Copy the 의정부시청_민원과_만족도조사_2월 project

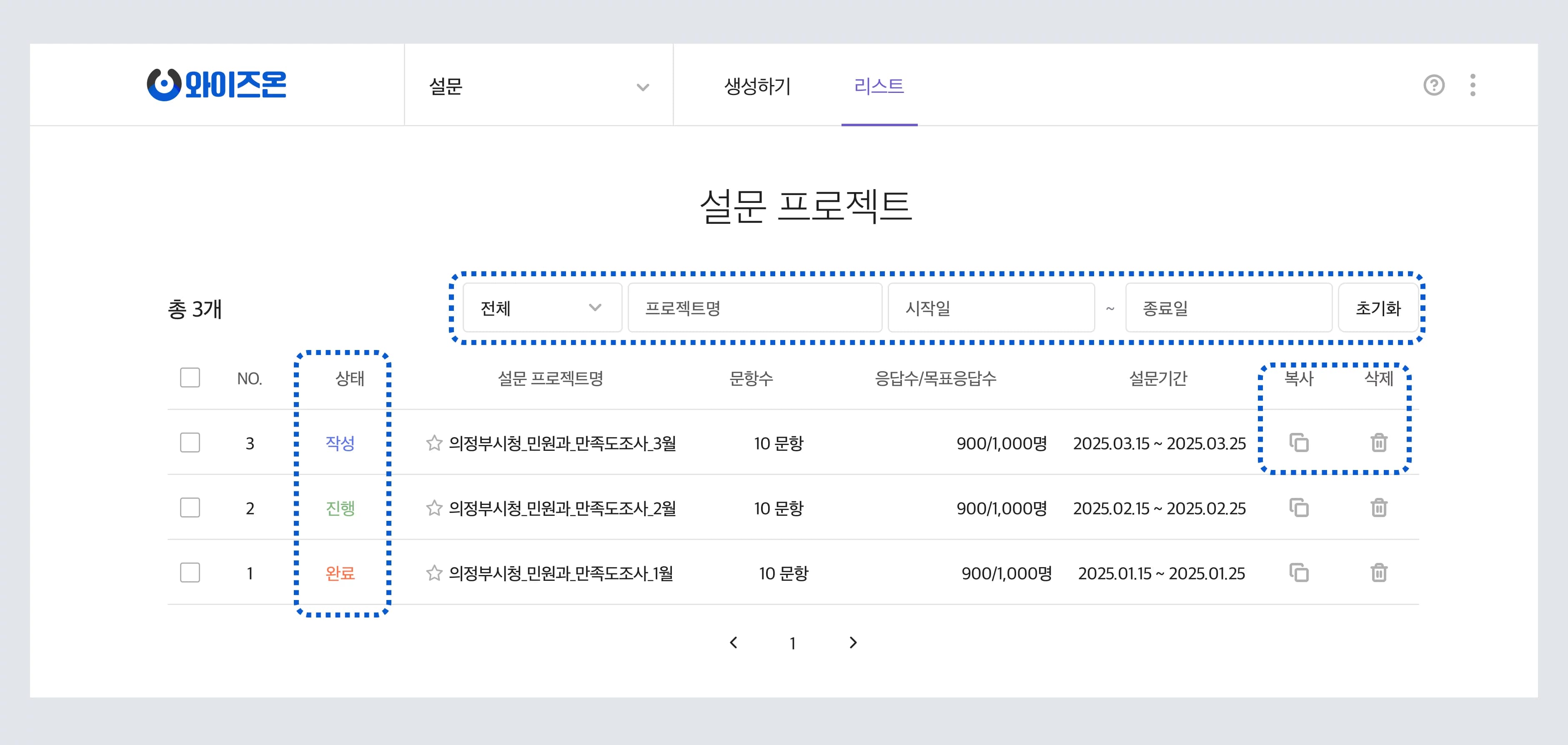1300,507
